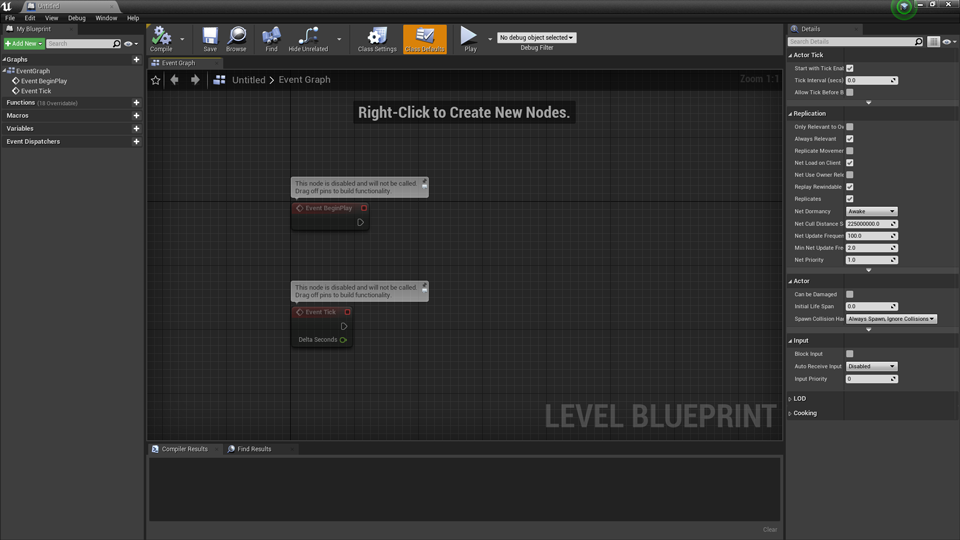Switch to Compiler Results tab
Viewport: 960px width, 540px height.
tap(184, 449)
